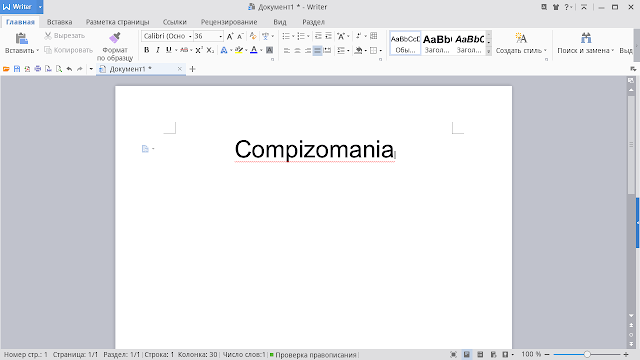640x360 pixels.
Task: Apply subscript formatting
Action: (x=210, y=50)
